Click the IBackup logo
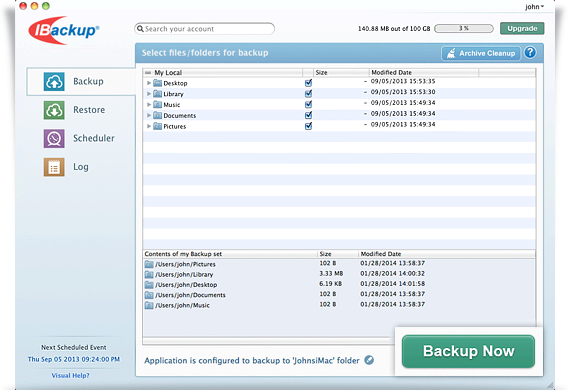Image resolution: width=570 pixels, height=390 pixels. (64, 30)
